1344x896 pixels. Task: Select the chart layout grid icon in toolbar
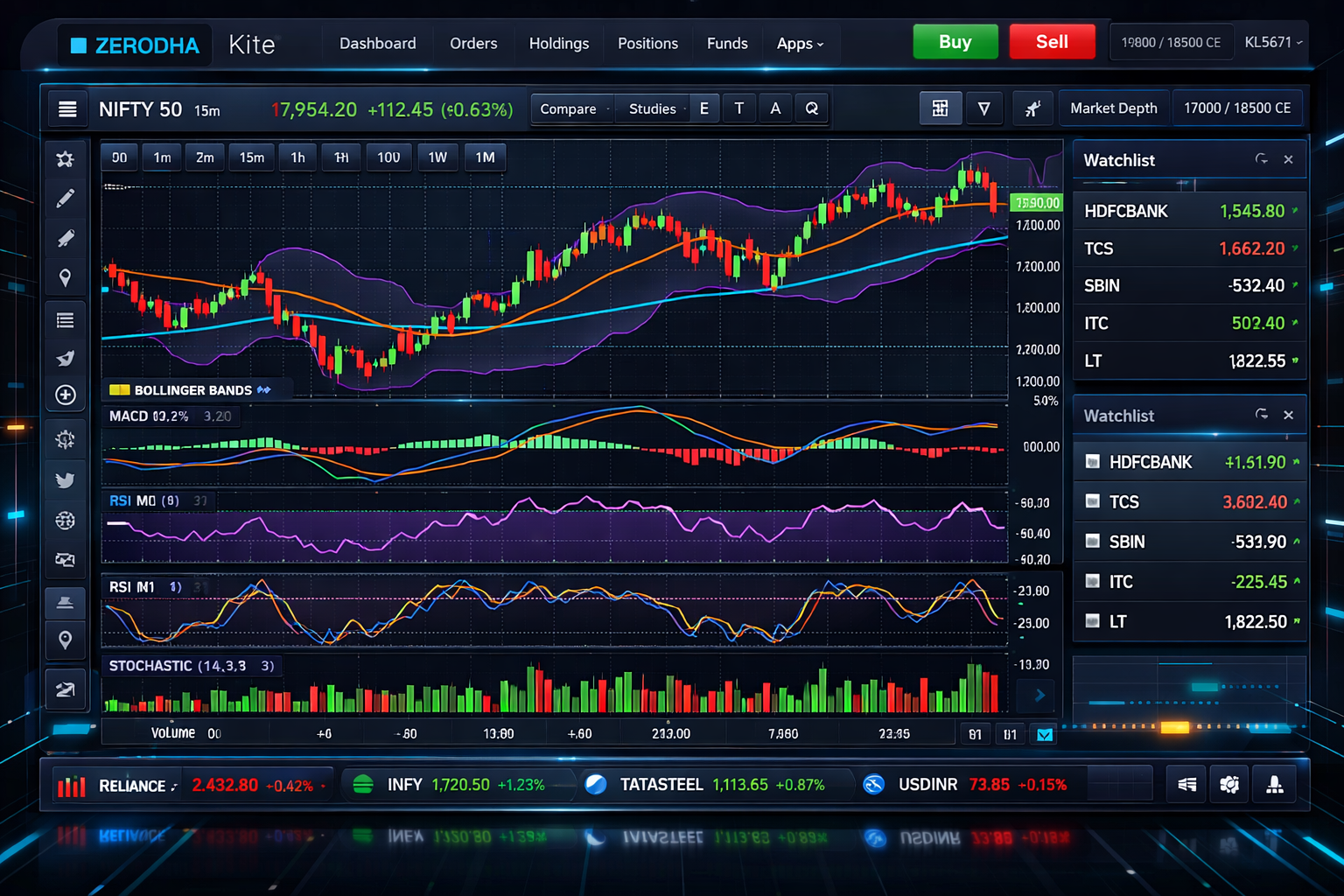(x=940, y=108)
